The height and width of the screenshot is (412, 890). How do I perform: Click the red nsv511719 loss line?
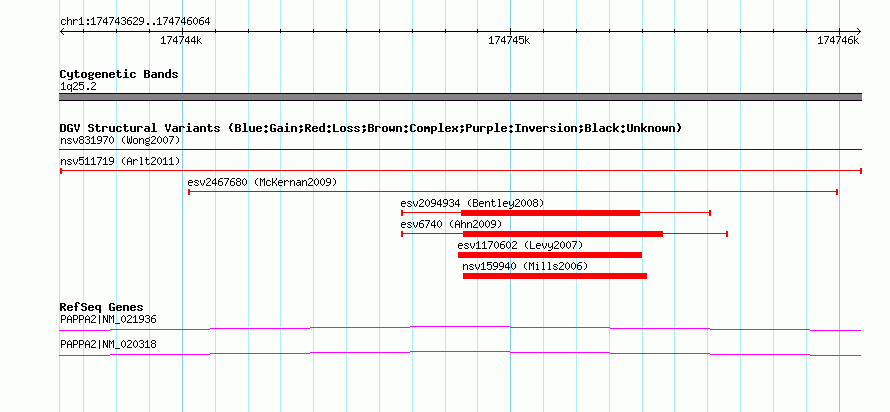[x=460, y=171]
